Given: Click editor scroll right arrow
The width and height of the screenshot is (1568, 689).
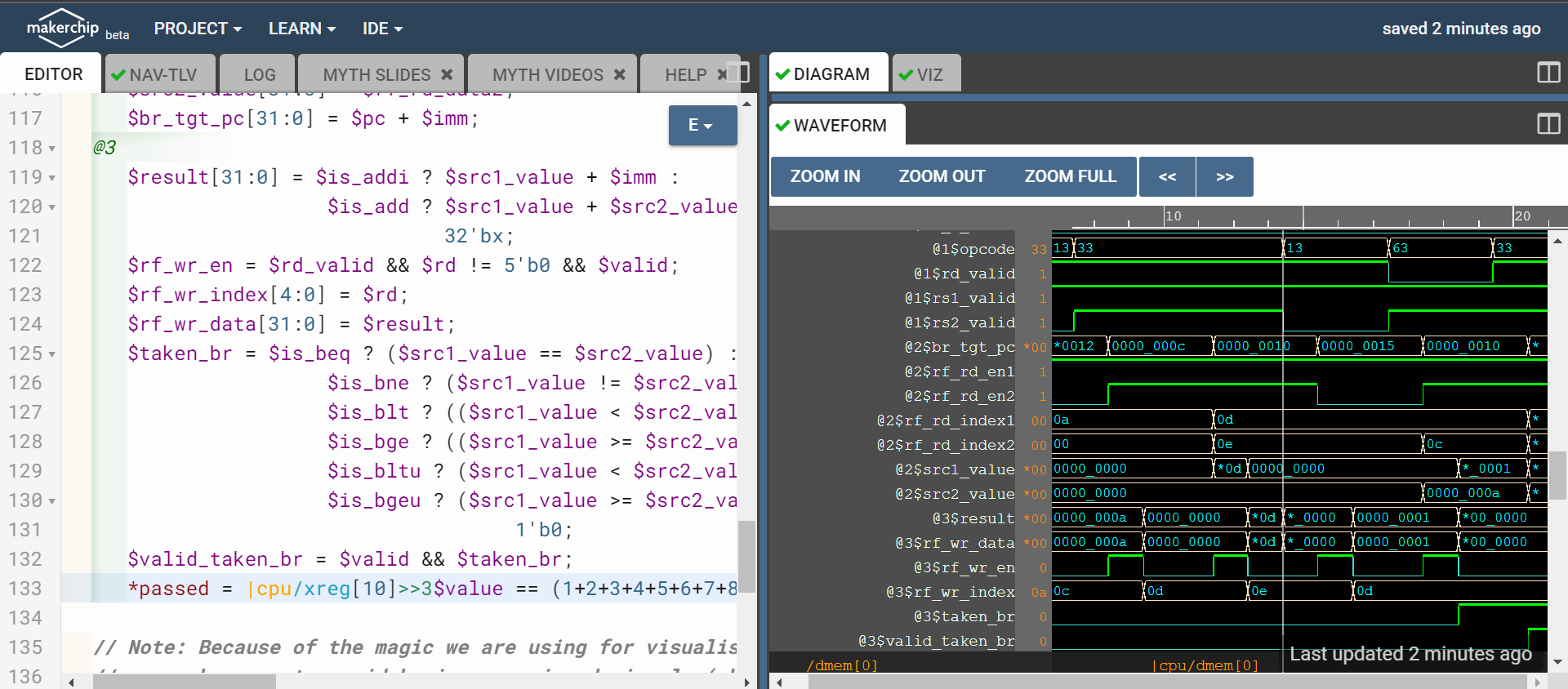Looking at the screenshot, I should 746,682.
